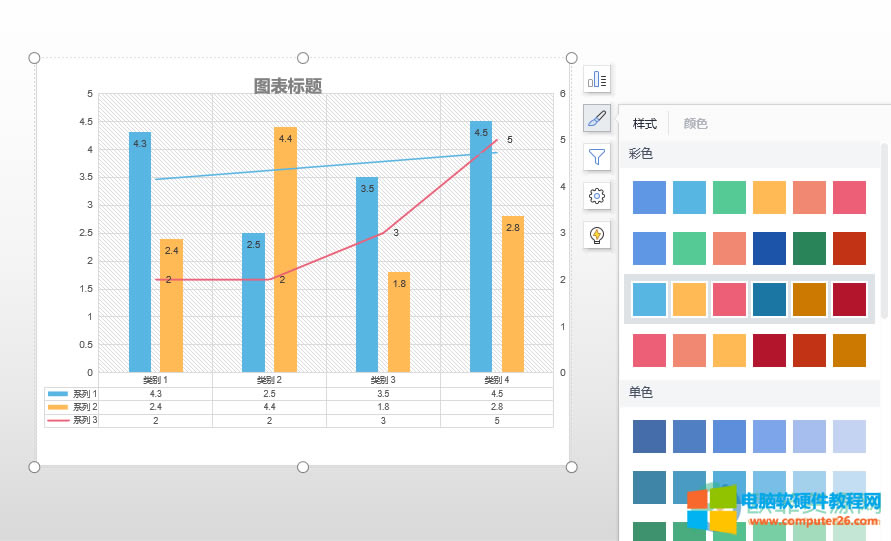891x541 pixels.
Task: Open the chart elements button
Action: [597, 79]
